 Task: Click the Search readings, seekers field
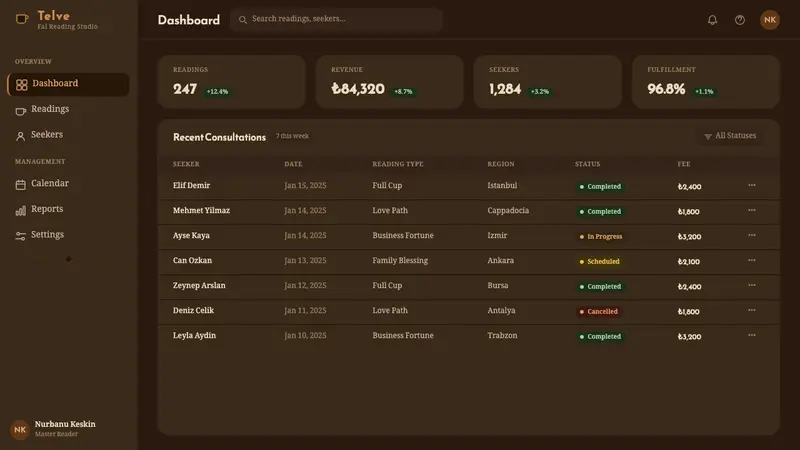[336, 19]
